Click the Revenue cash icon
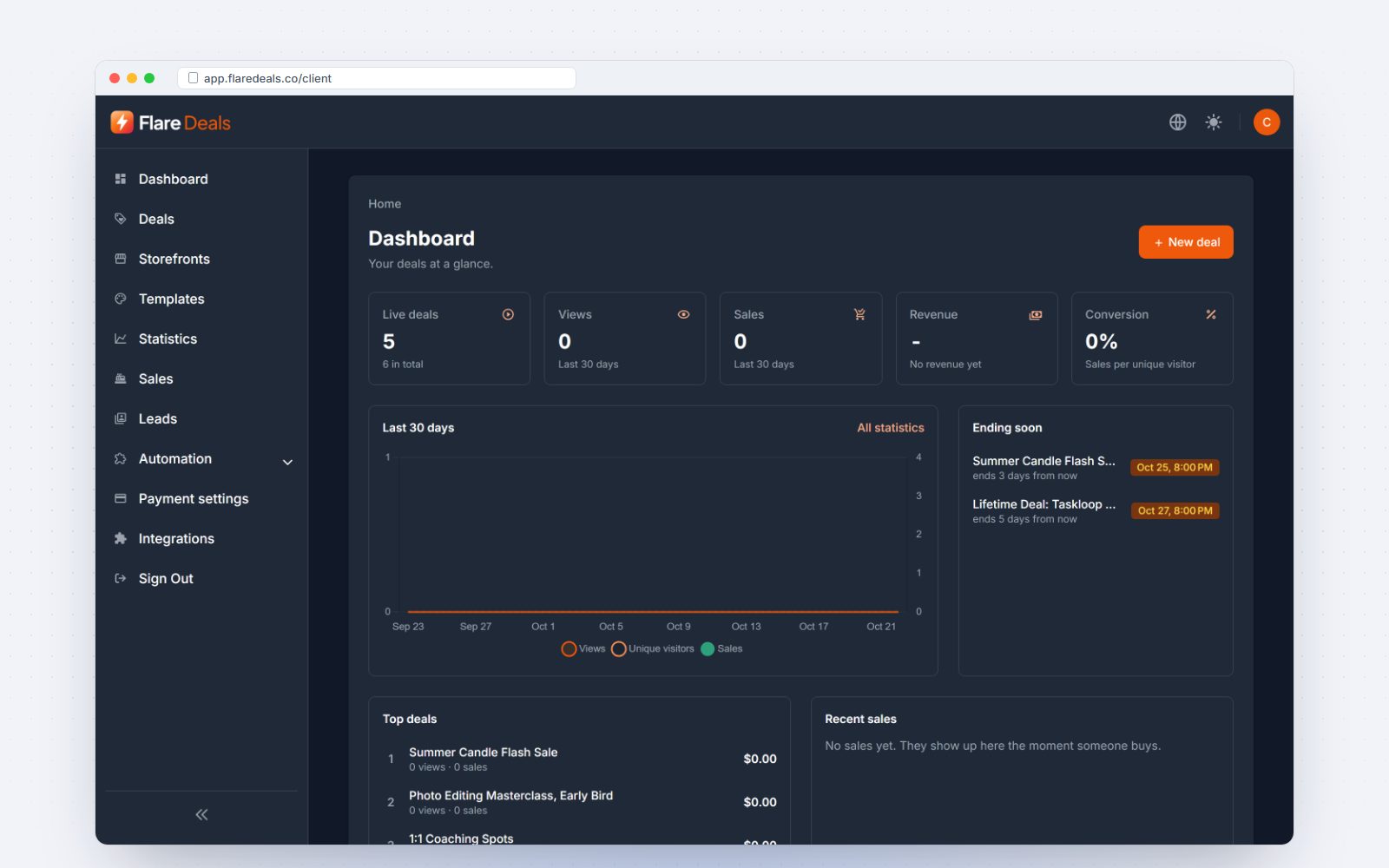This screenshot has width=1389, height=868. tap(1036, 314)
